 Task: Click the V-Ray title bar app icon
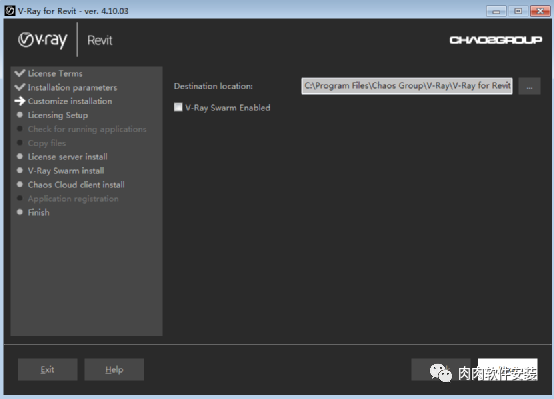(10, 11)
